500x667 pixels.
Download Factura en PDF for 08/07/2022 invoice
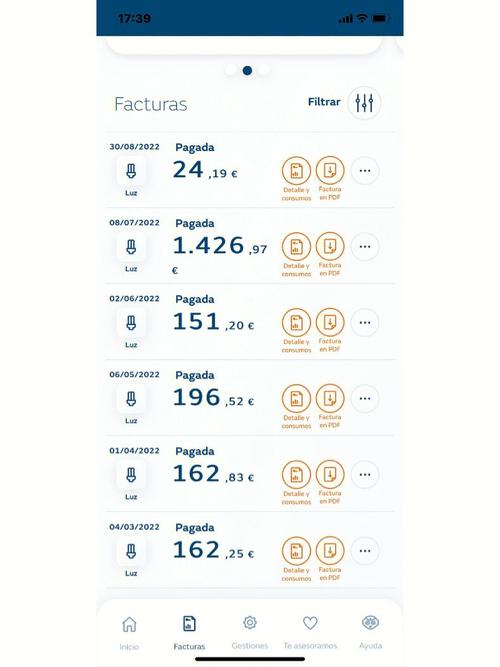330,246
